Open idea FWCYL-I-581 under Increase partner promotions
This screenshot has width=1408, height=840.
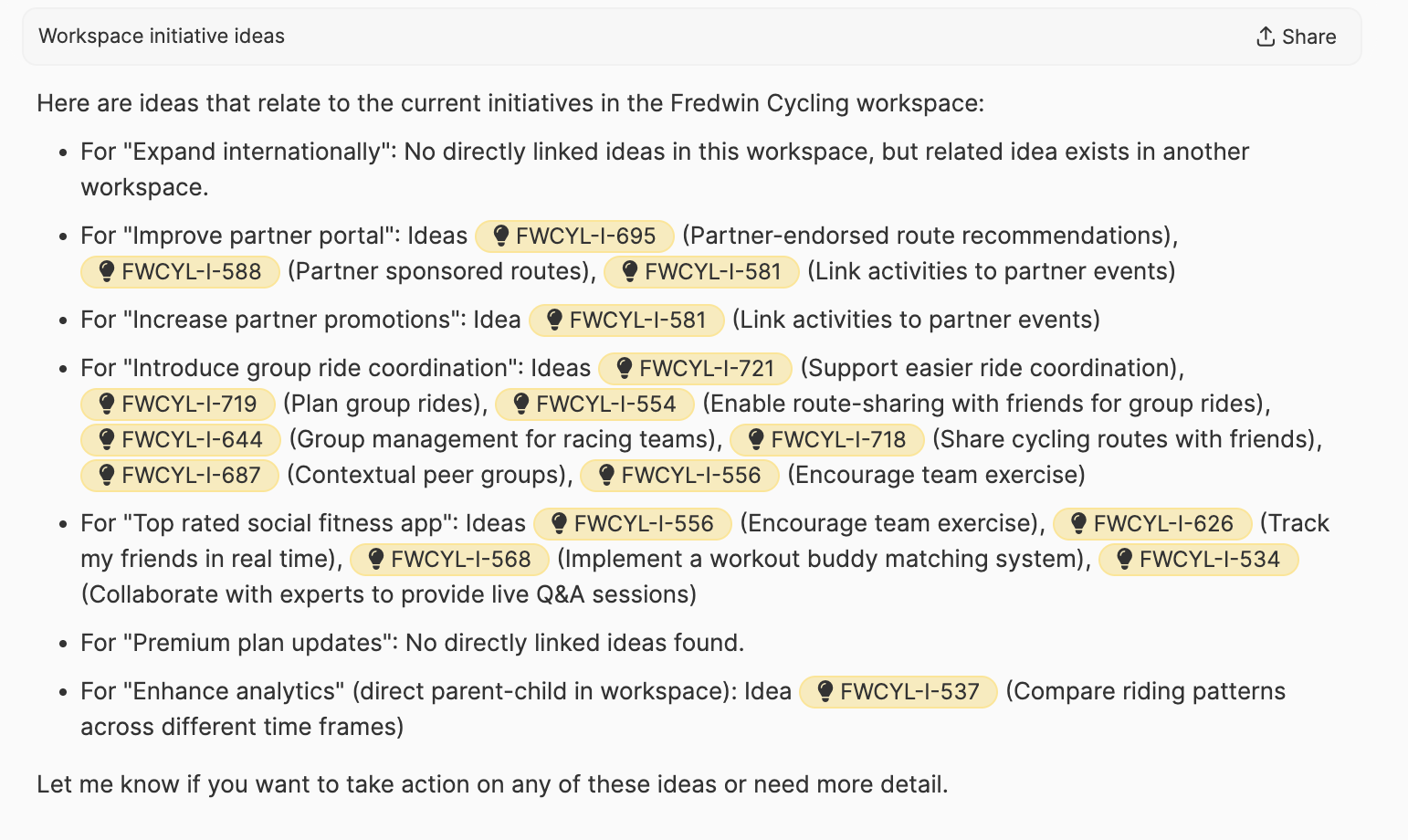(x=626, y=320)
